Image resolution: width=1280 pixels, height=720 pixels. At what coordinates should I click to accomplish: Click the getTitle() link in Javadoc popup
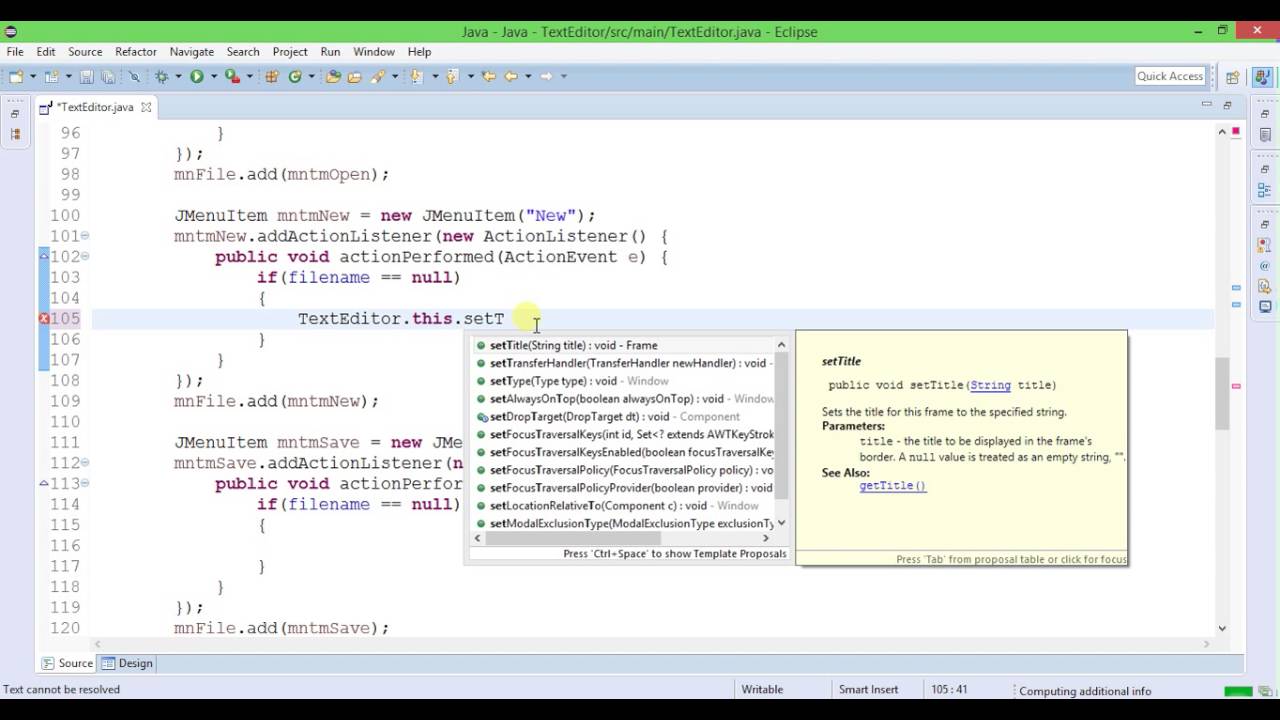click(892, 486)
